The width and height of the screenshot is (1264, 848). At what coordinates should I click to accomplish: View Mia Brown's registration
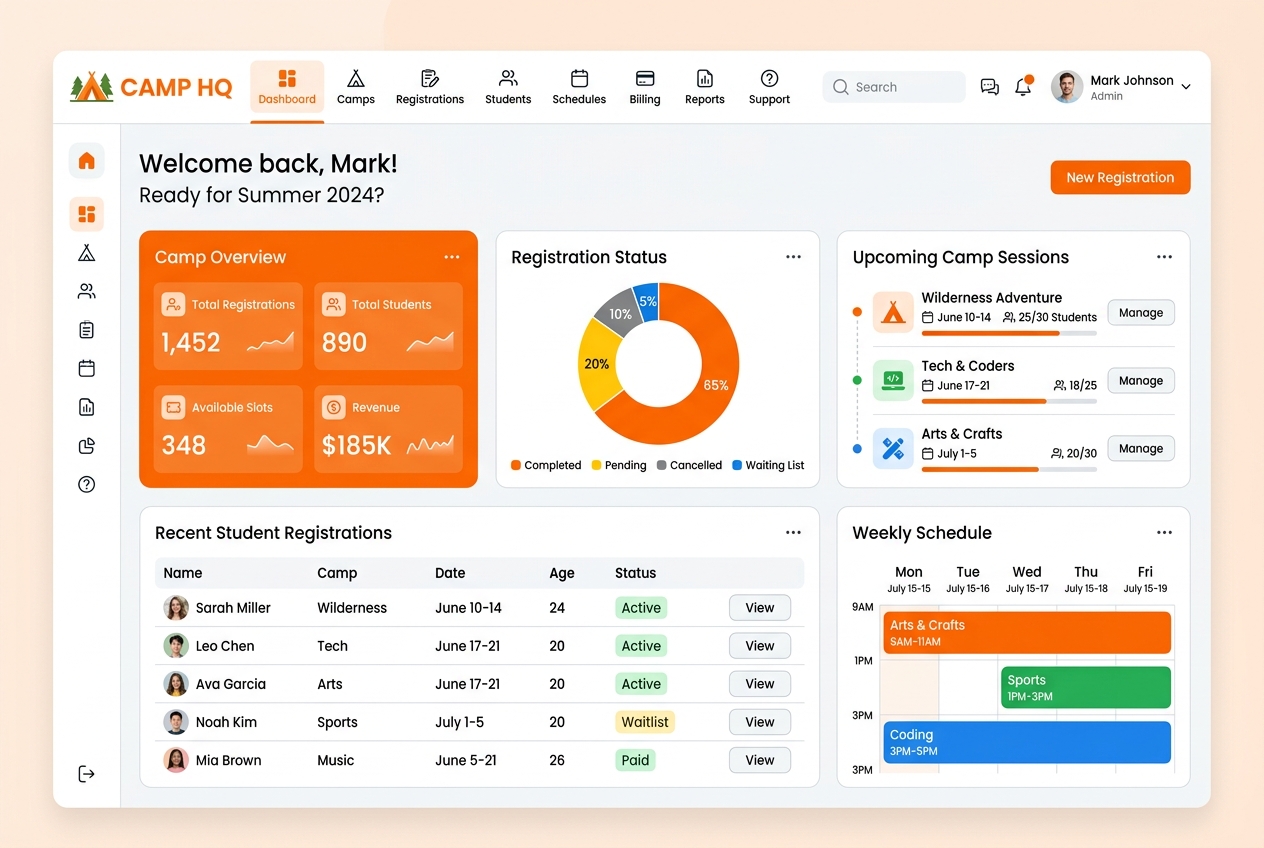[760, 760]
